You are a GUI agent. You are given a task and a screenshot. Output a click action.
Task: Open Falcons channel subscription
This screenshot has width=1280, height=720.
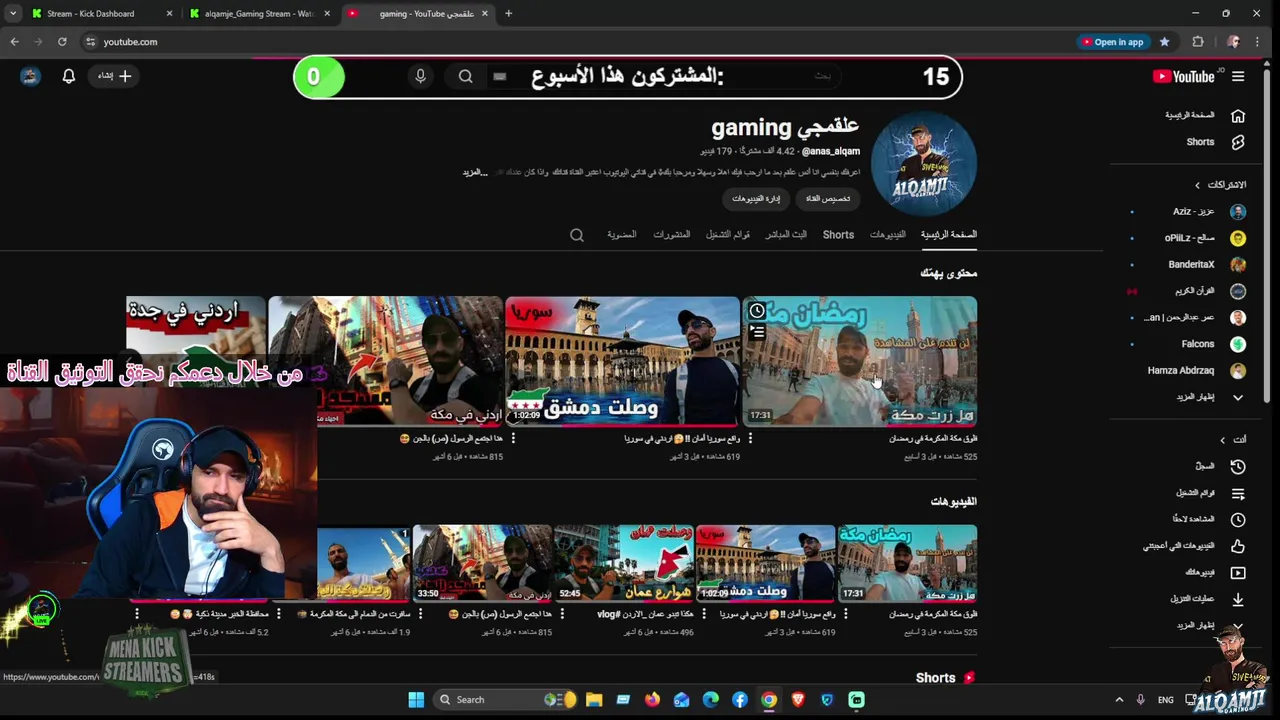[1212, 344]
